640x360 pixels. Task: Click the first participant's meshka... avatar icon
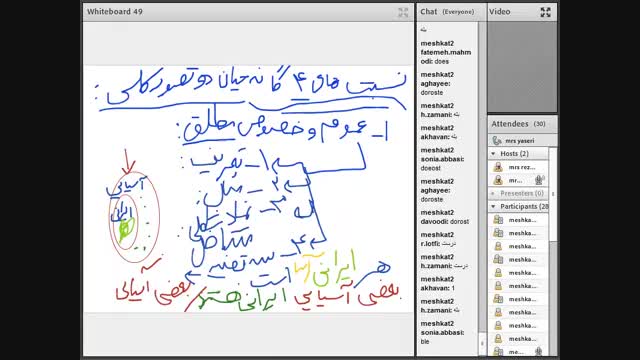point(498,220)
